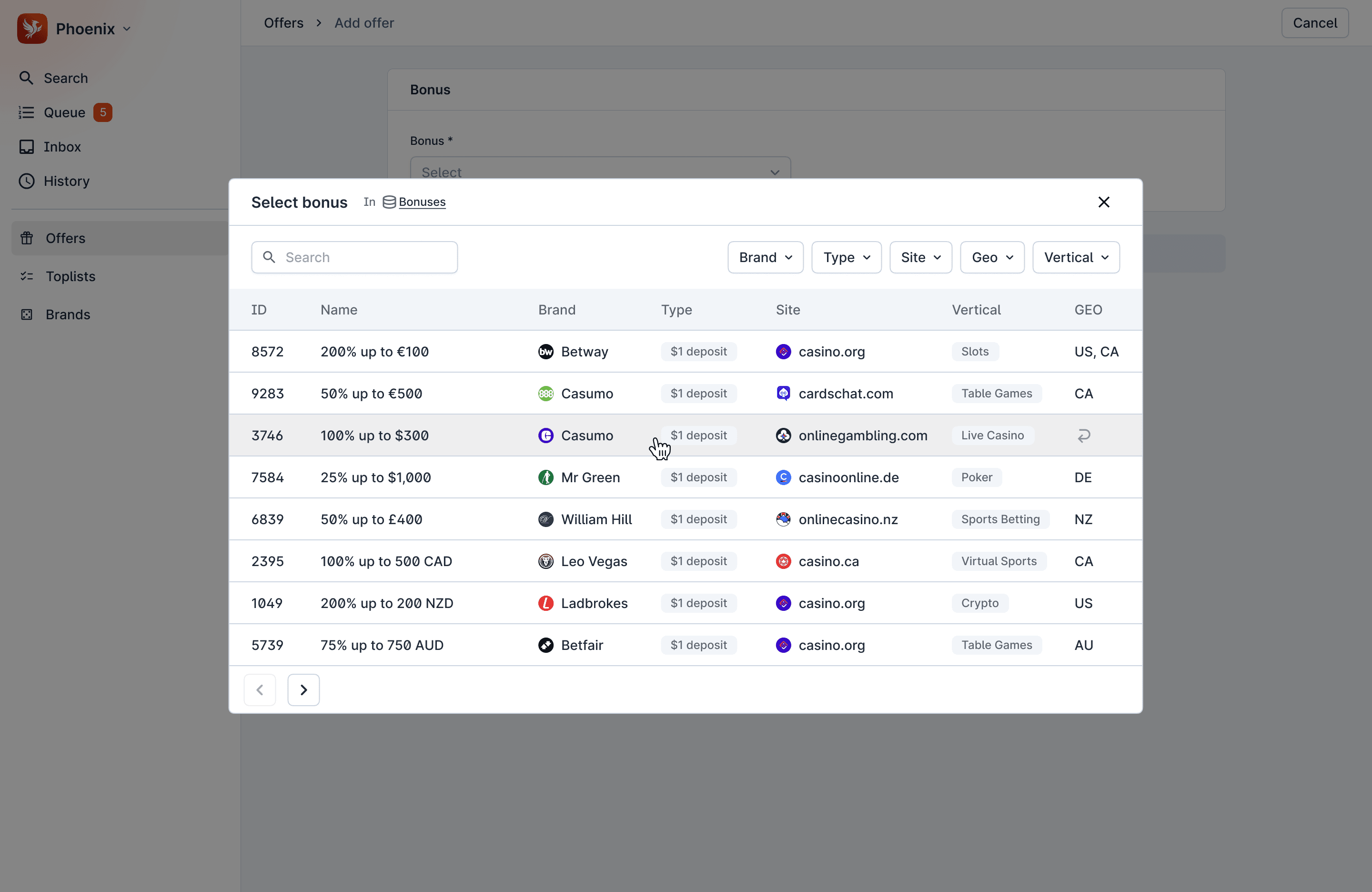Go to the next page arrow
This screenshot has height=892, width=1372.
tap(303, 689)
